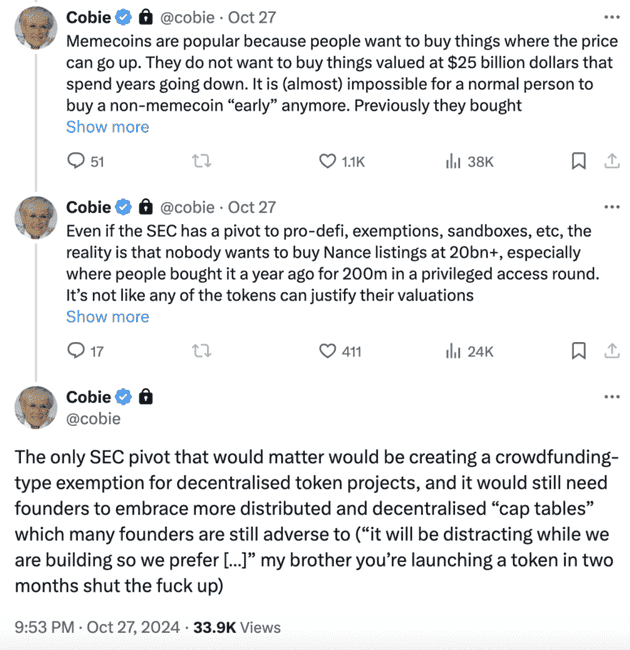Open the more options menu on first tweet
The image size is (630, 650).
(612, 17)
